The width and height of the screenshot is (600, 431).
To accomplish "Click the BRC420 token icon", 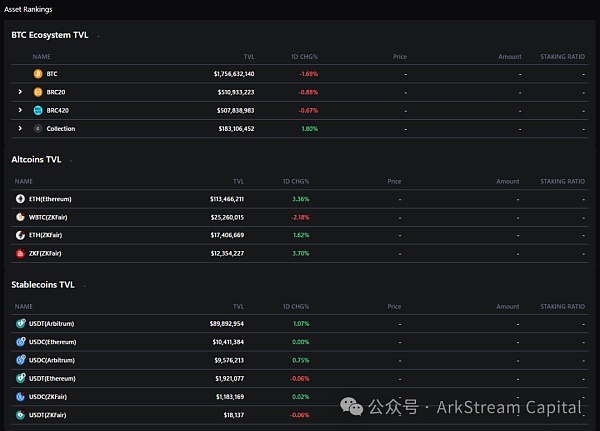I will pos(38,110).
